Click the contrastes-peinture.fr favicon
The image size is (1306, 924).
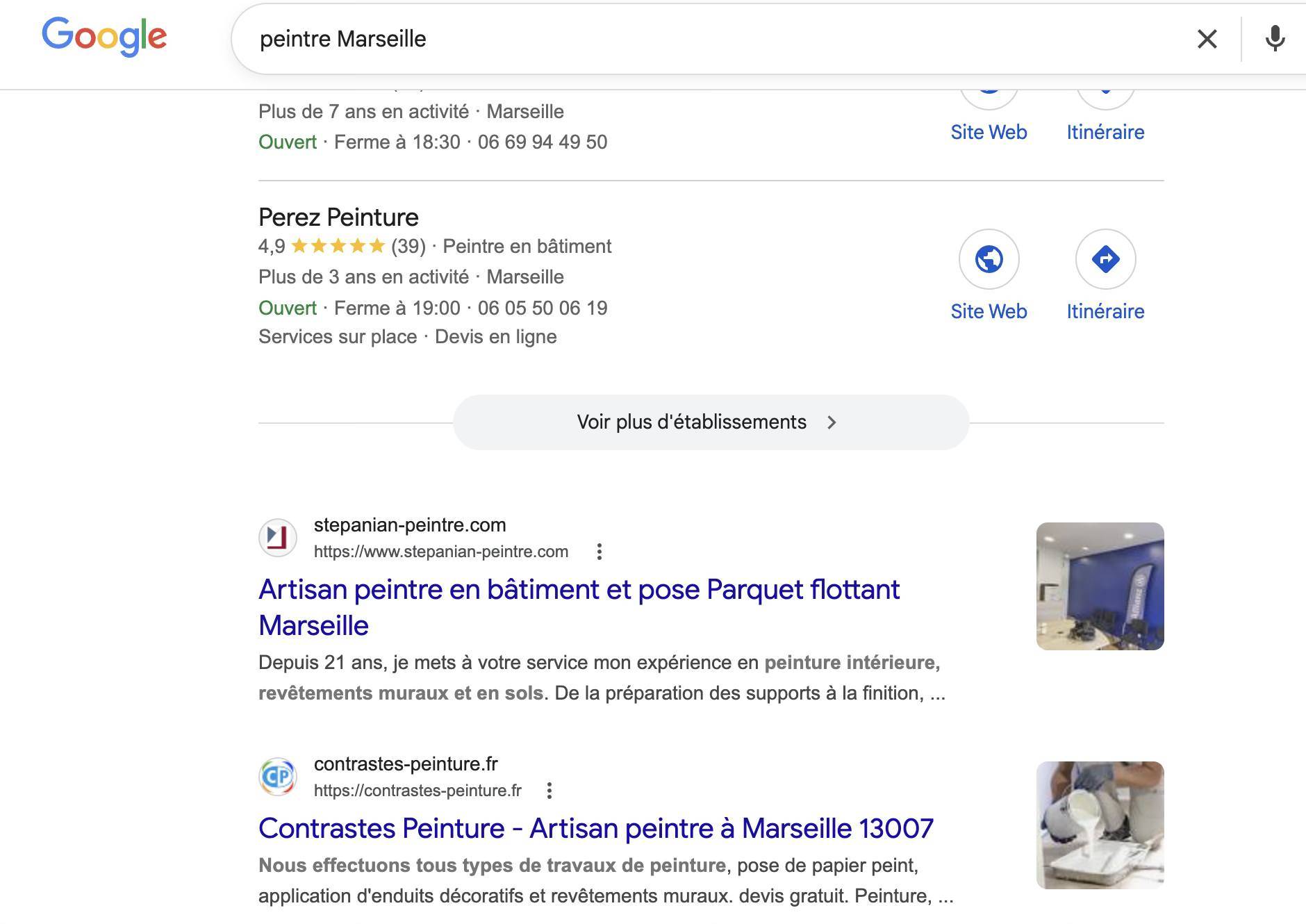pos(278,777)
